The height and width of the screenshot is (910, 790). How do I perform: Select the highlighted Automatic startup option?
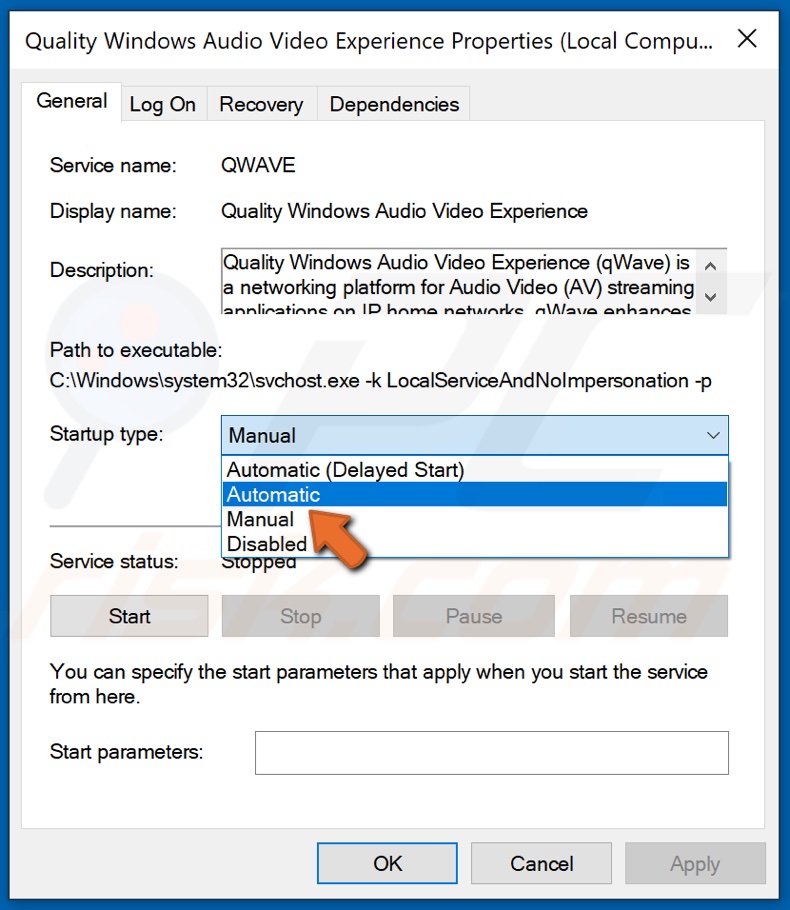point(475,494)
